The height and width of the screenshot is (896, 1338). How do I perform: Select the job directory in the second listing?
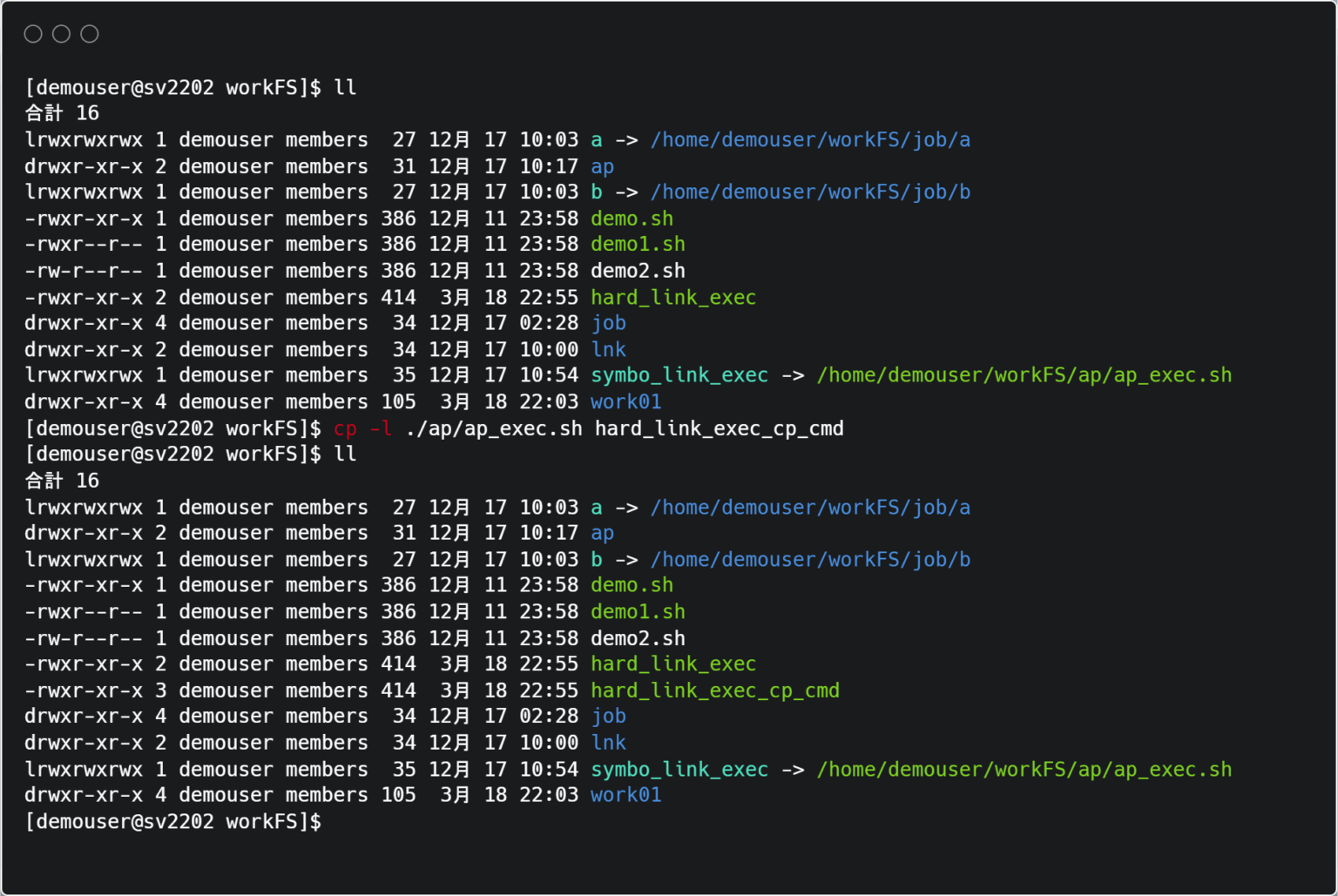(608, 716)
